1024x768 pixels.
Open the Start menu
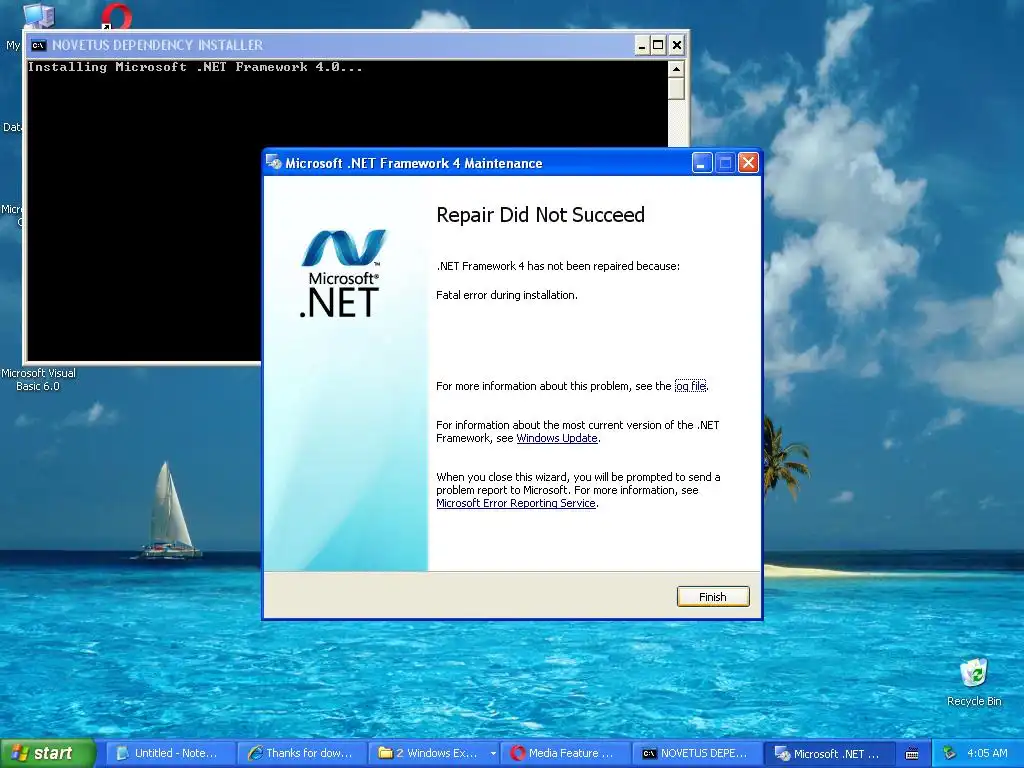[47, 753]
